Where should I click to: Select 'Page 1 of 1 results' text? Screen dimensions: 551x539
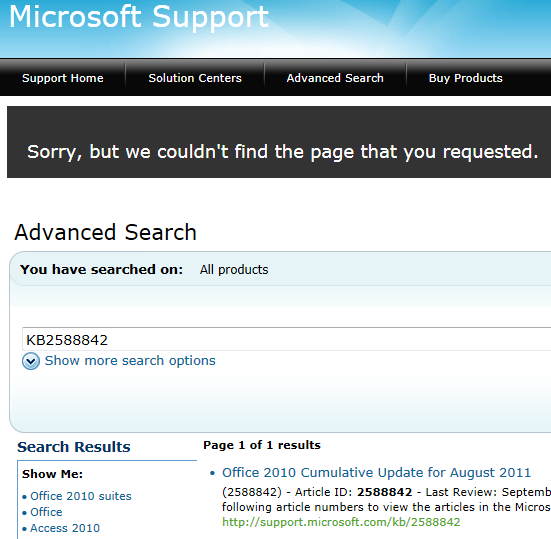[262, 445]
